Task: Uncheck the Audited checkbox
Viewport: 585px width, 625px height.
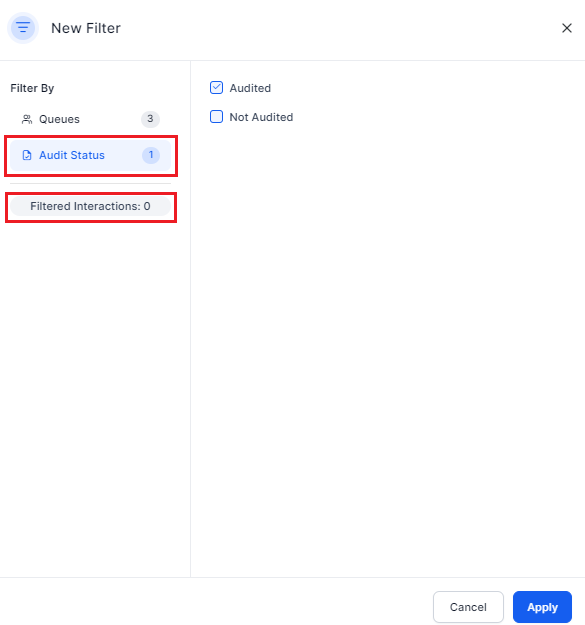Action: coord(216,88)
